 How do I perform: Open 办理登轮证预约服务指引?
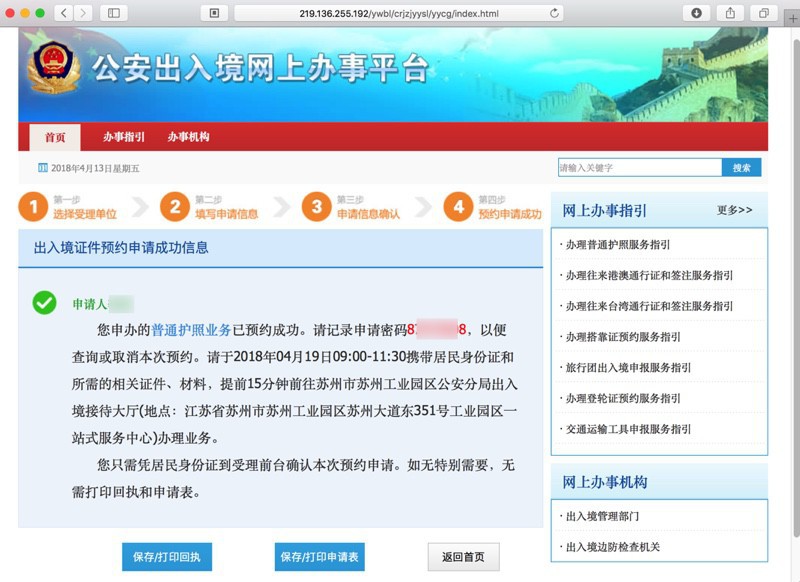622,398
